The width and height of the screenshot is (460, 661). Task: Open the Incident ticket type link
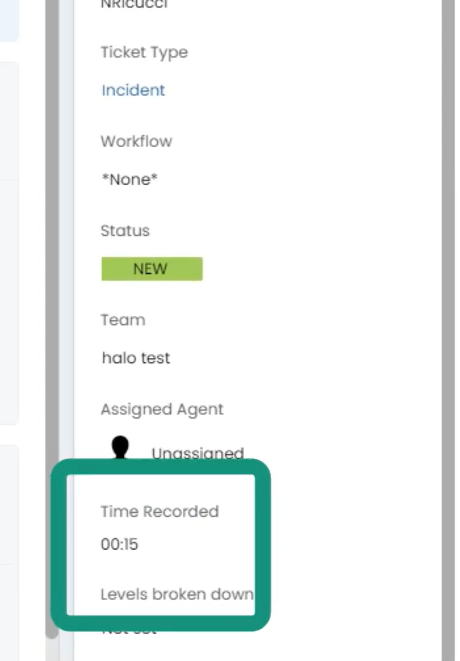pos(133,90)
